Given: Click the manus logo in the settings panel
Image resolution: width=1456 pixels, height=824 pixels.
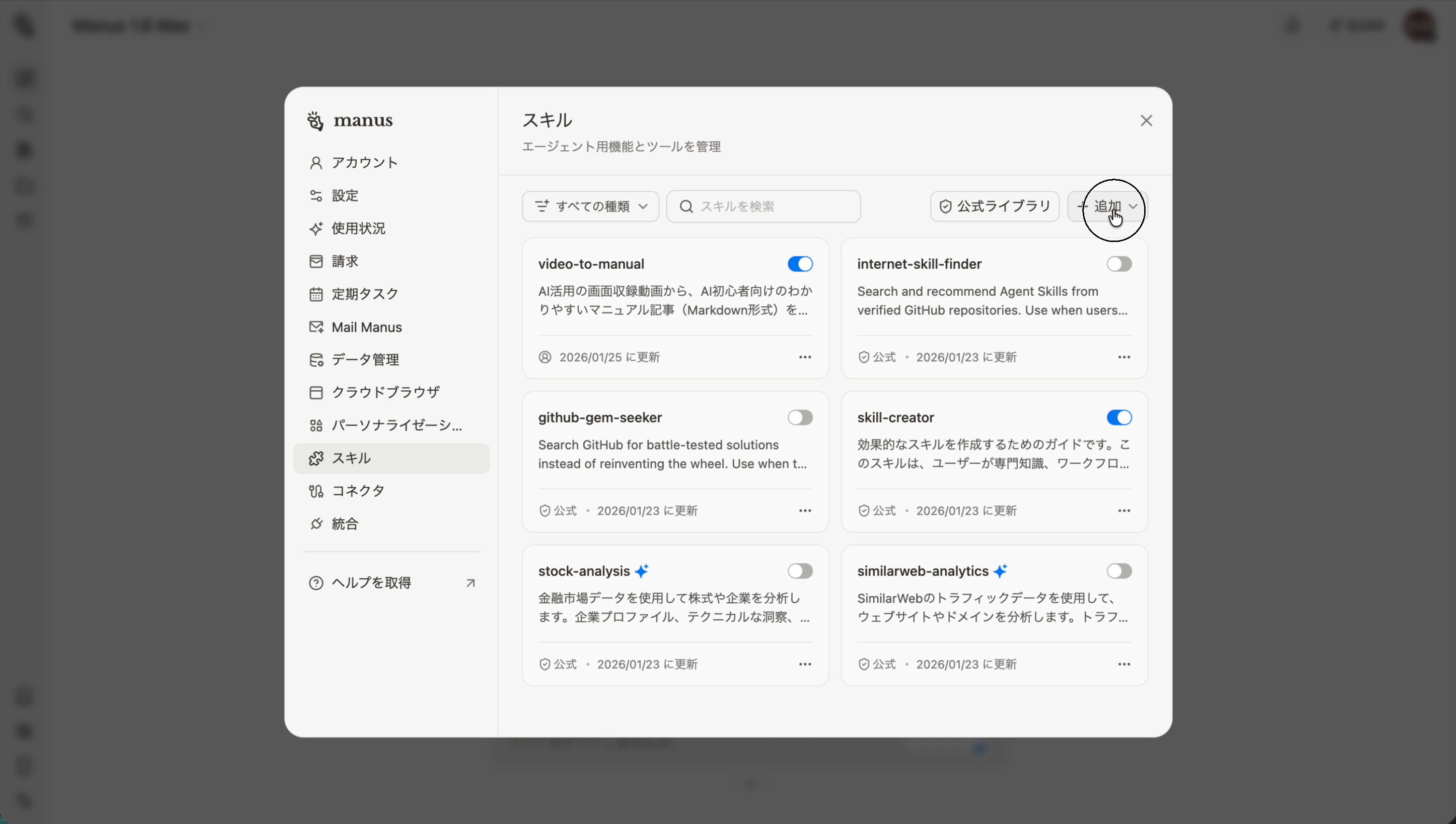Looking at the screenshot, I should pyautogui.click(x=350, y=120).
